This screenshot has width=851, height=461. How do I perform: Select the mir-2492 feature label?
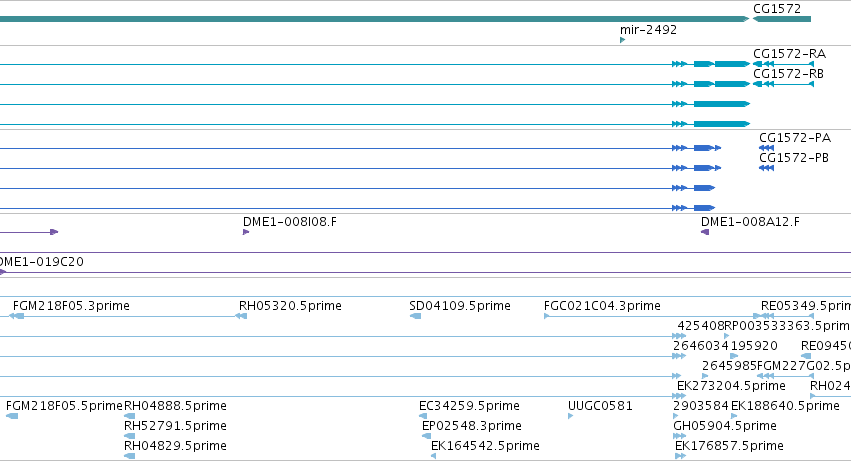(x=648, y=29)
